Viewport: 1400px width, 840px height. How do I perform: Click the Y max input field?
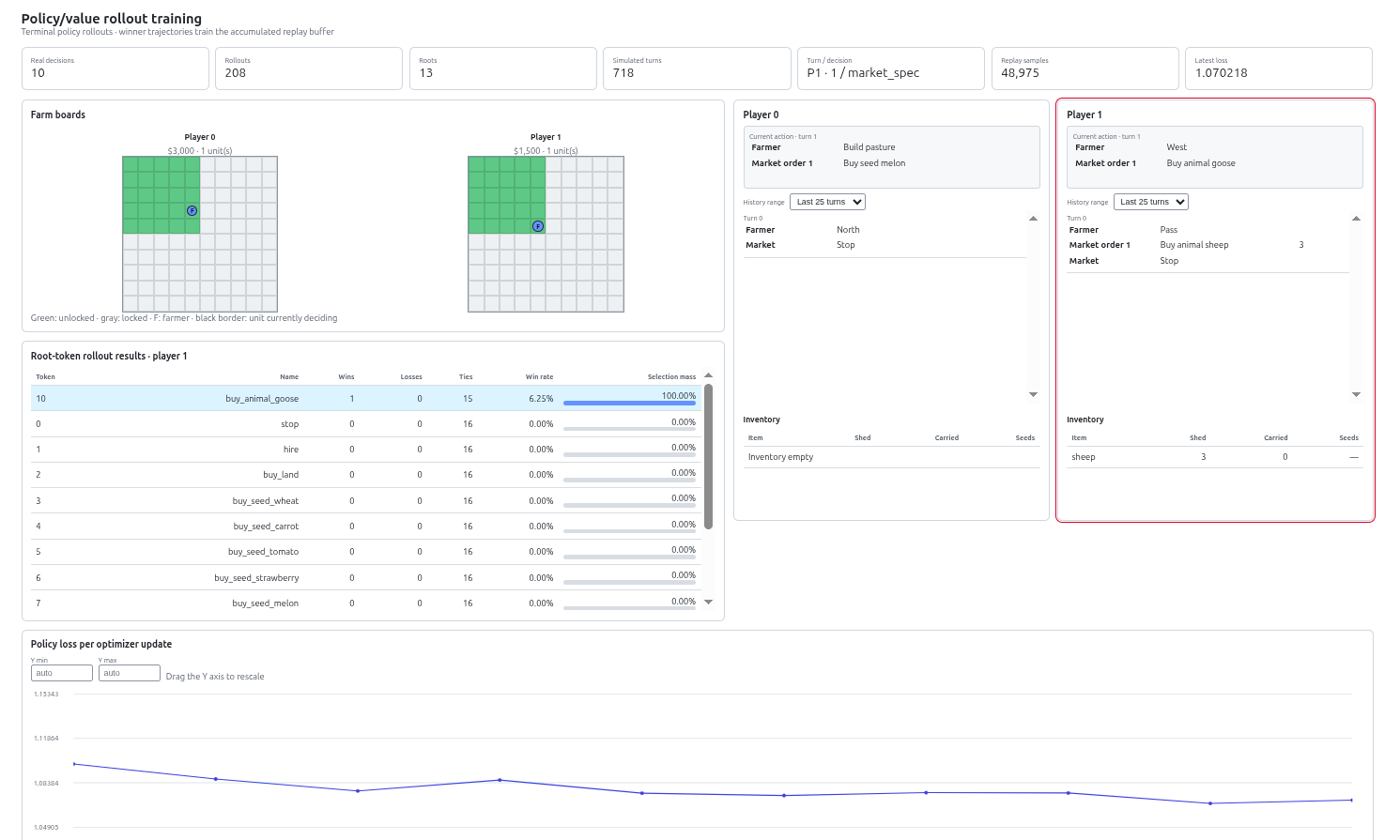(130, 673)
